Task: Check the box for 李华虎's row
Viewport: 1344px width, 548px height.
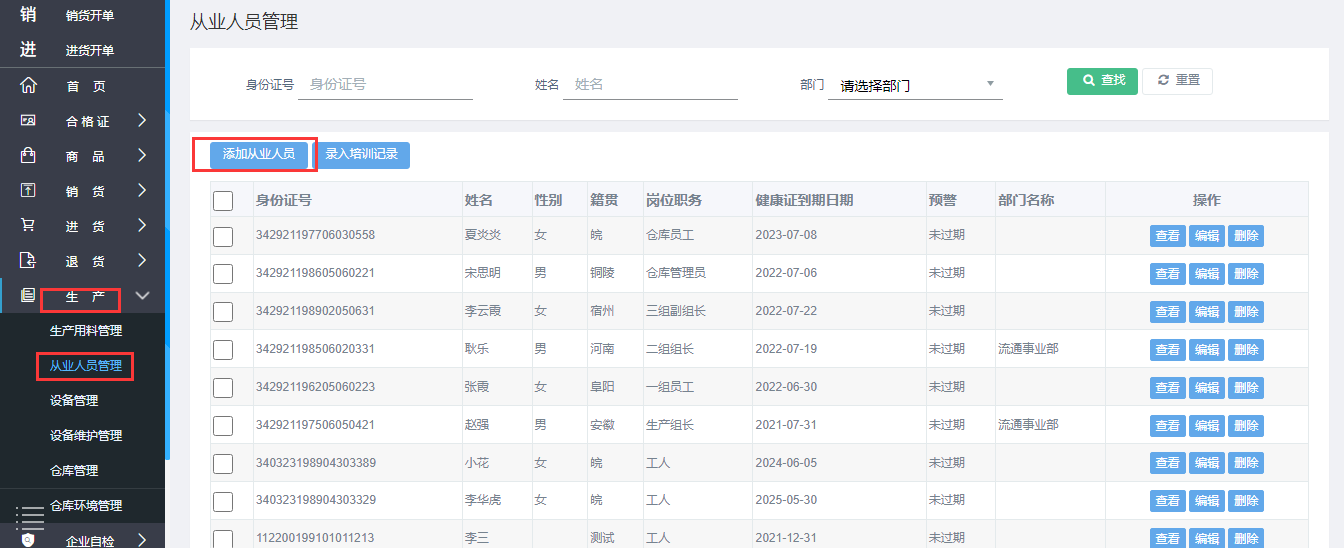Action: coord(223,501)
